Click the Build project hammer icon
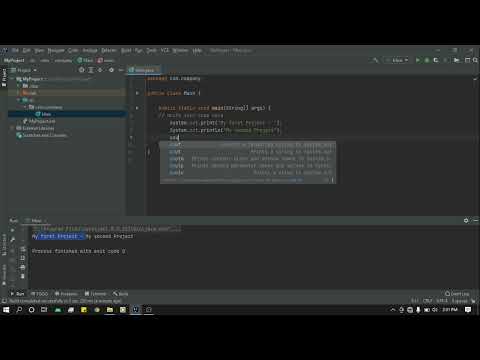 point(375,60)
